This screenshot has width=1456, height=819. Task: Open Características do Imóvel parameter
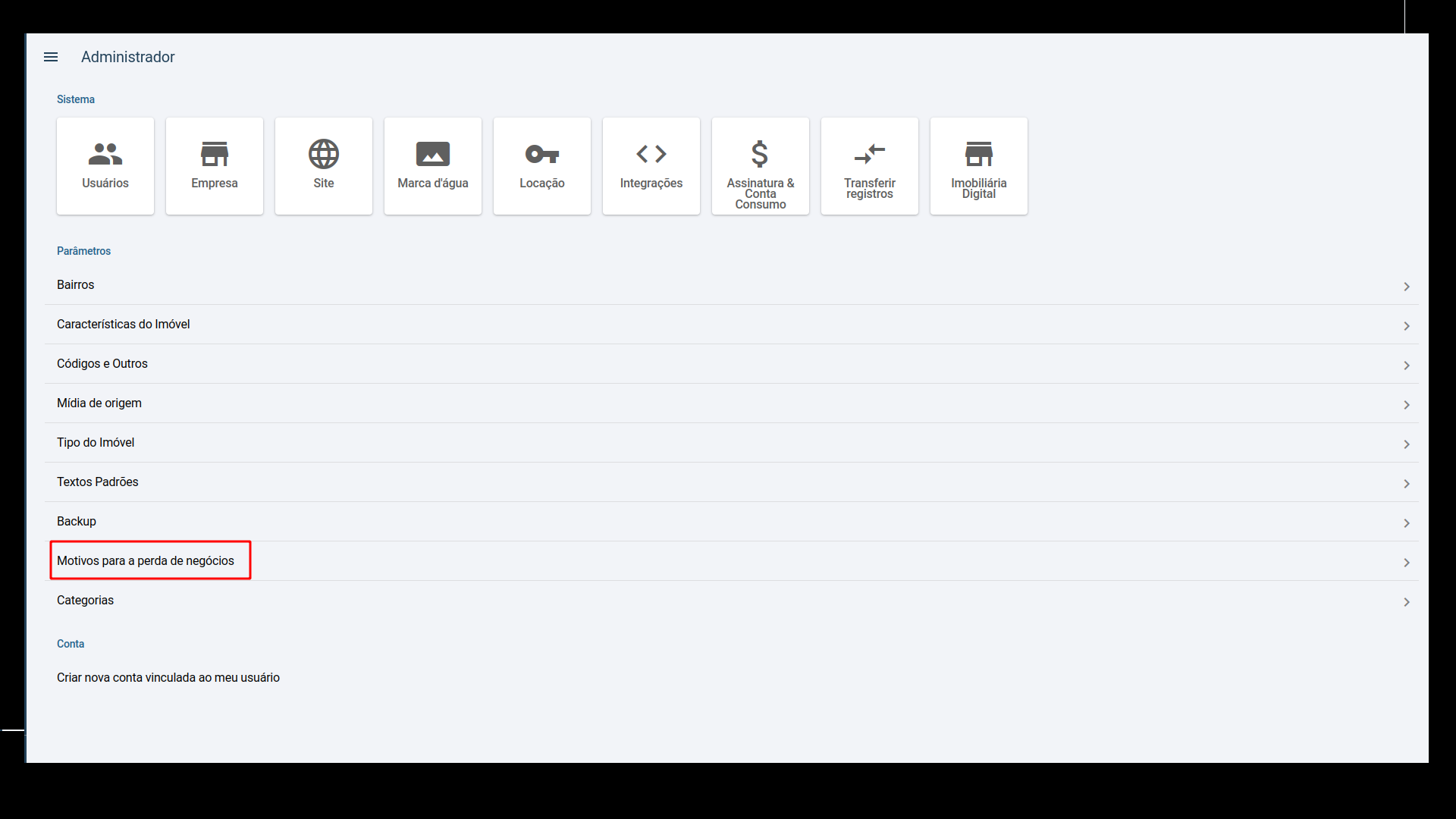point(731,325)
